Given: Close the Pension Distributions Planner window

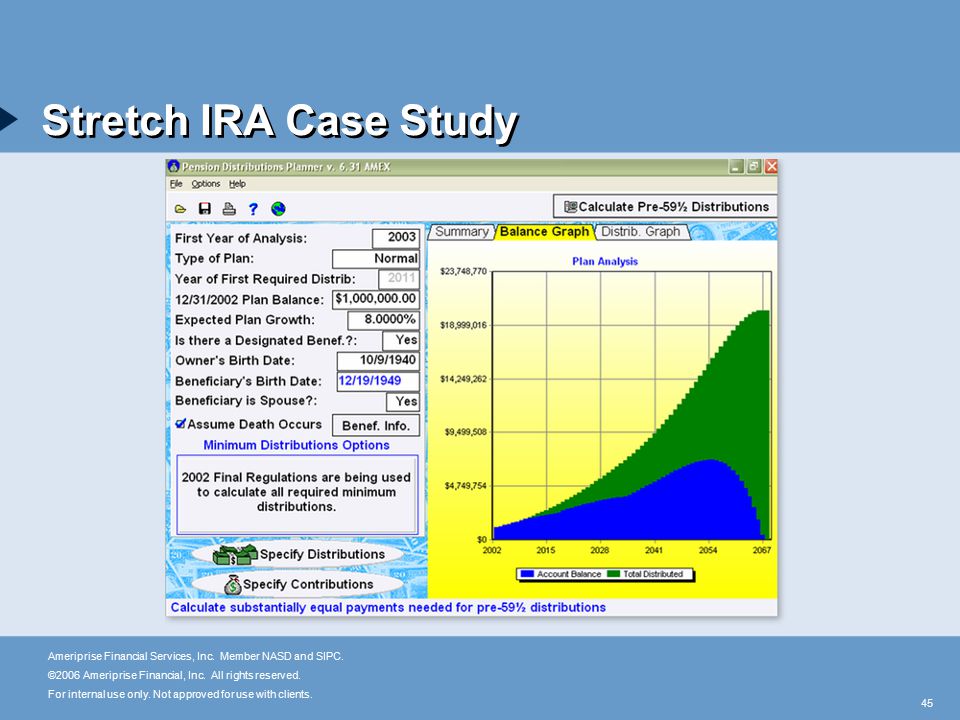Looking at the screenshot, I should click(771, 167).
